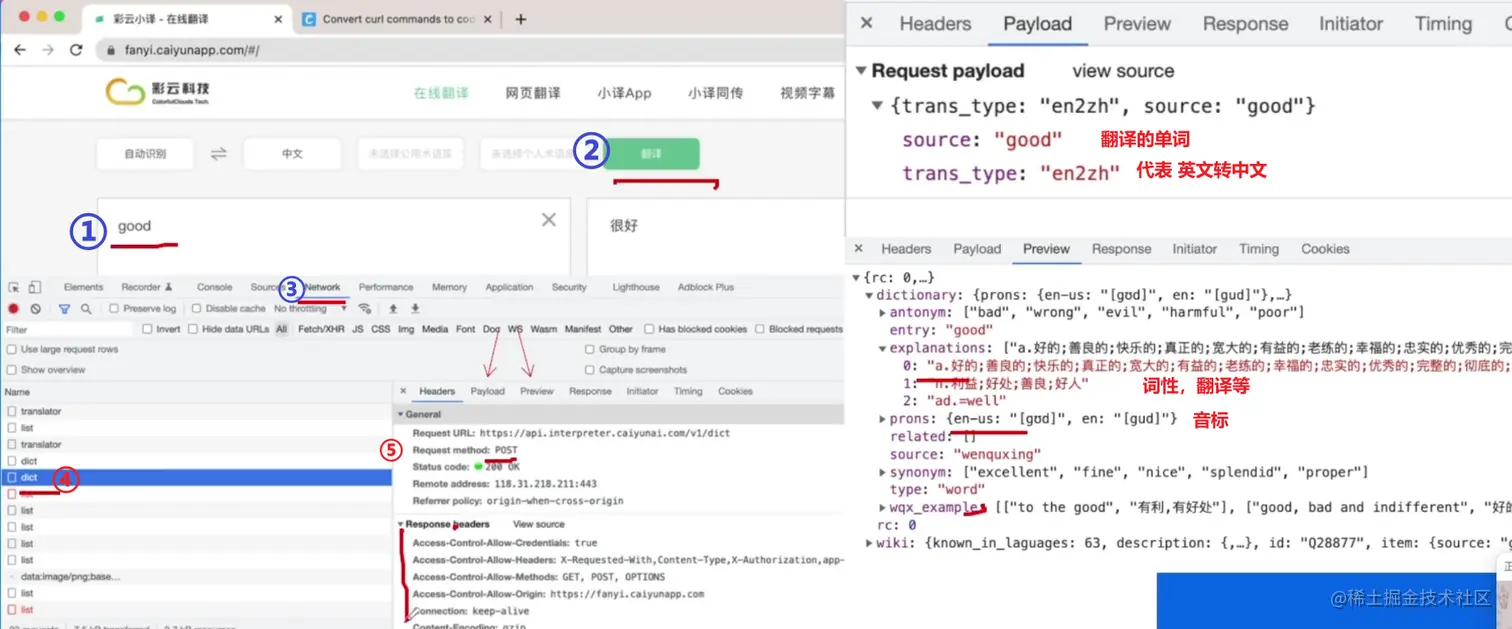The width and height of the screenshot is (1512, 629).
Task: Click the lock icon in address bar
Action: coord(110,50)
